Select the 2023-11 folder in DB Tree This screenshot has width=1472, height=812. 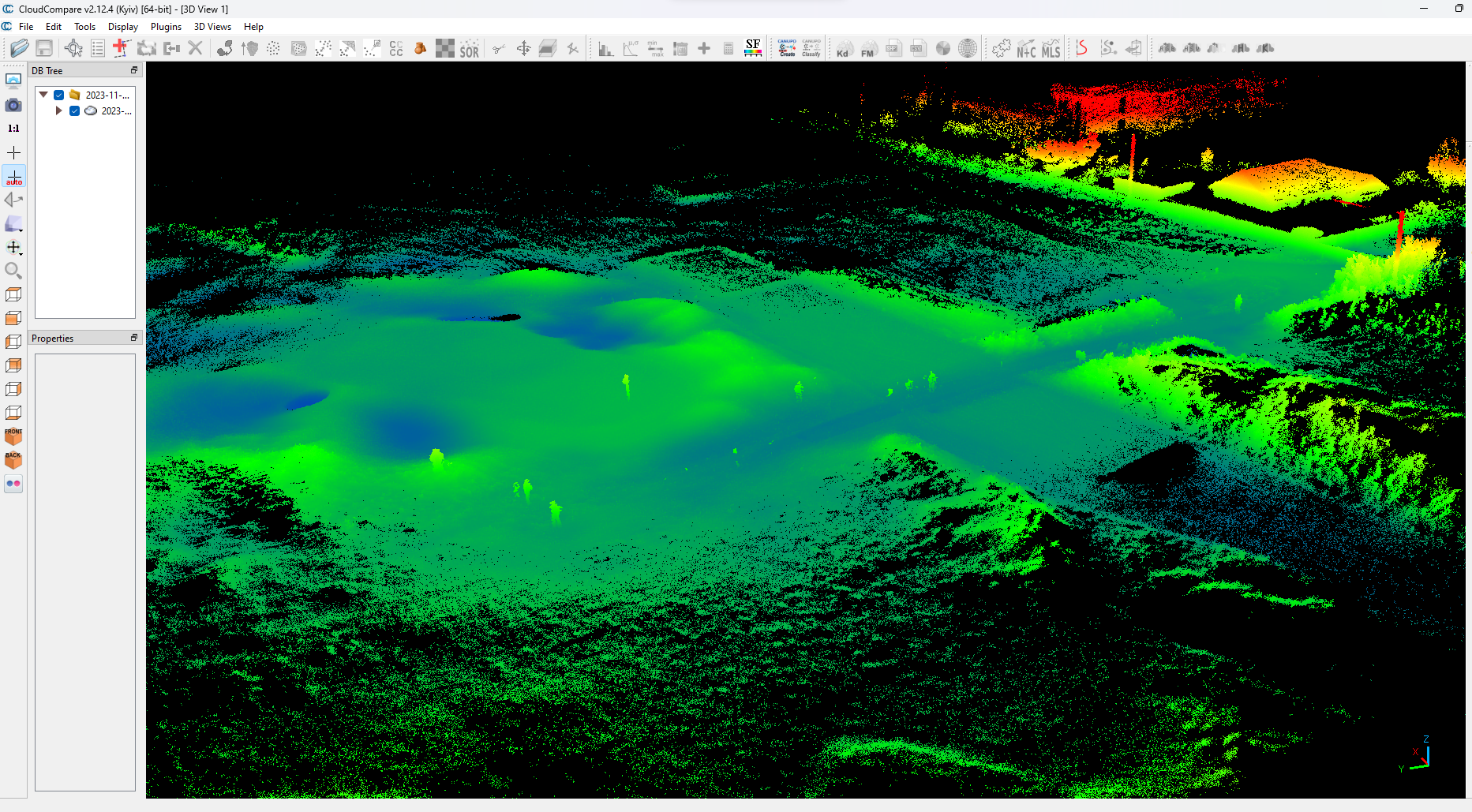(107, 95)
